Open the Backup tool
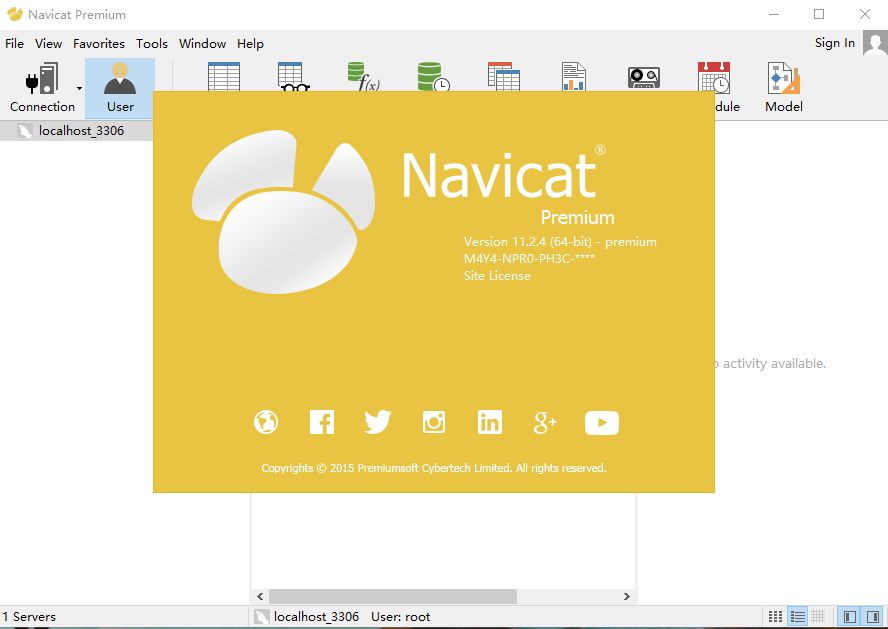 (643, 77)
